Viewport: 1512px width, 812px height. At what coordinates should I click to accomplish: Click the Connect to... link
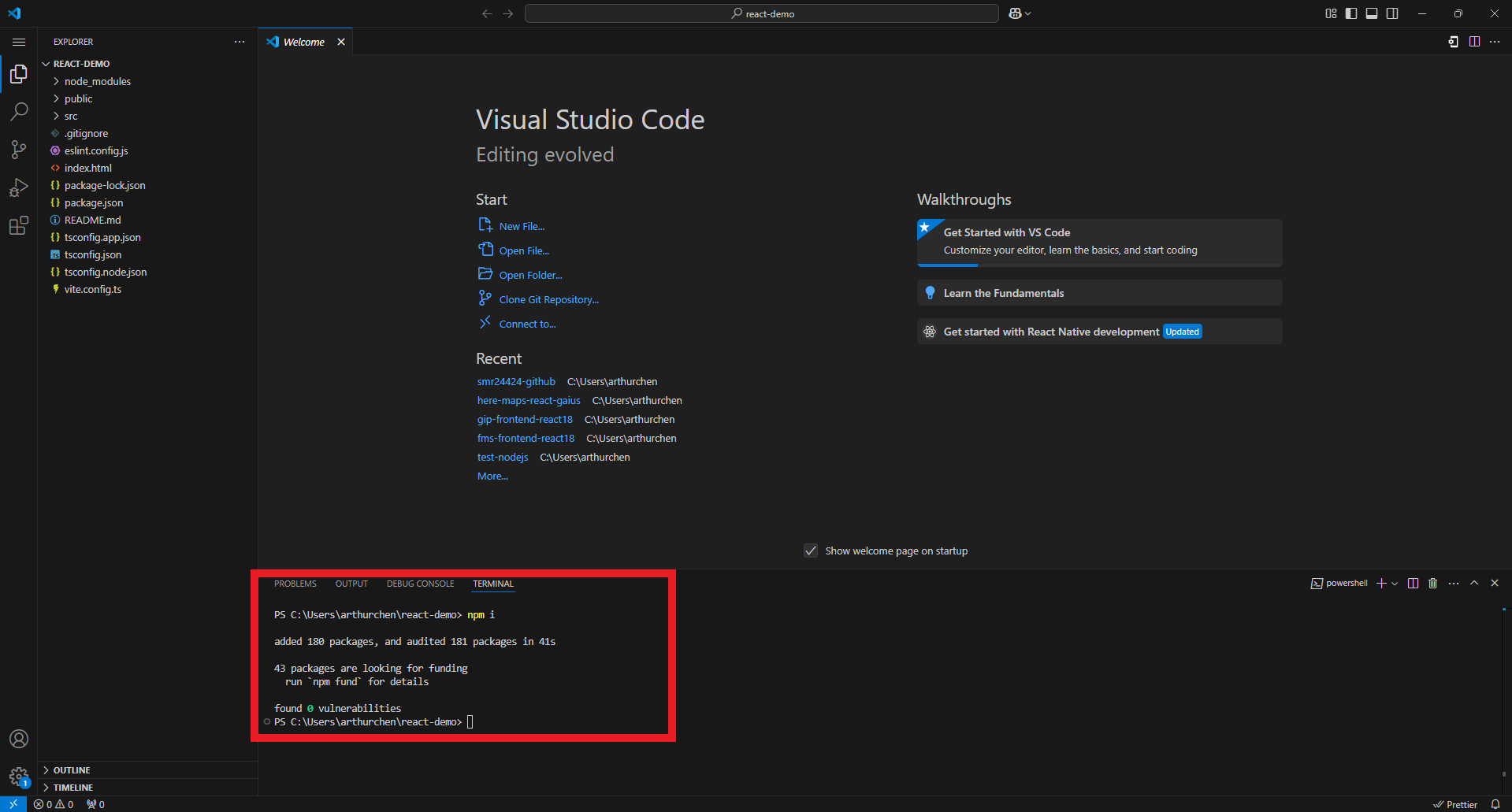pyautogui.click(x=527, y=324)
